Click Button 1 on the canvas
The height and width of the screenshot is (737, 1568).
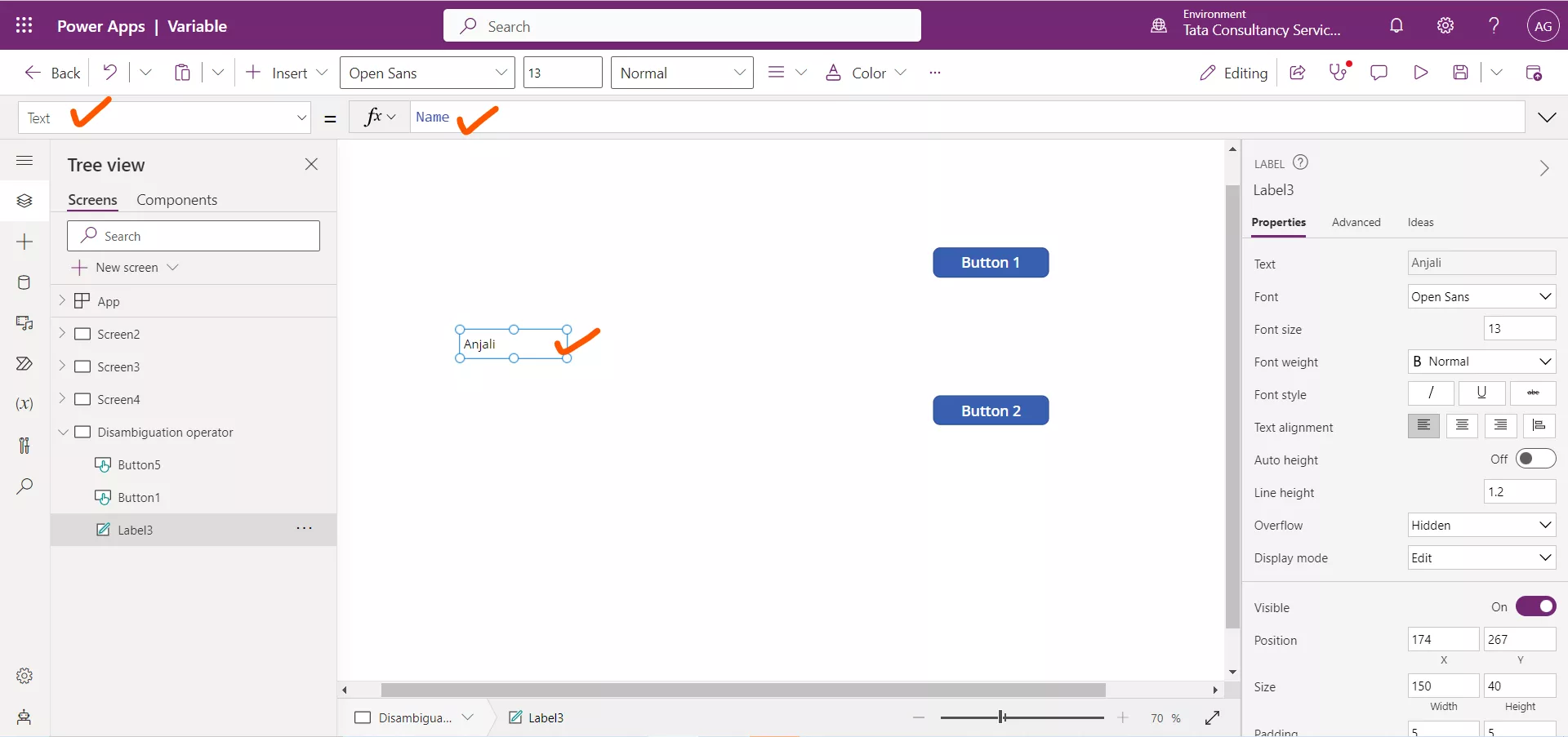[x=991, y=263]
